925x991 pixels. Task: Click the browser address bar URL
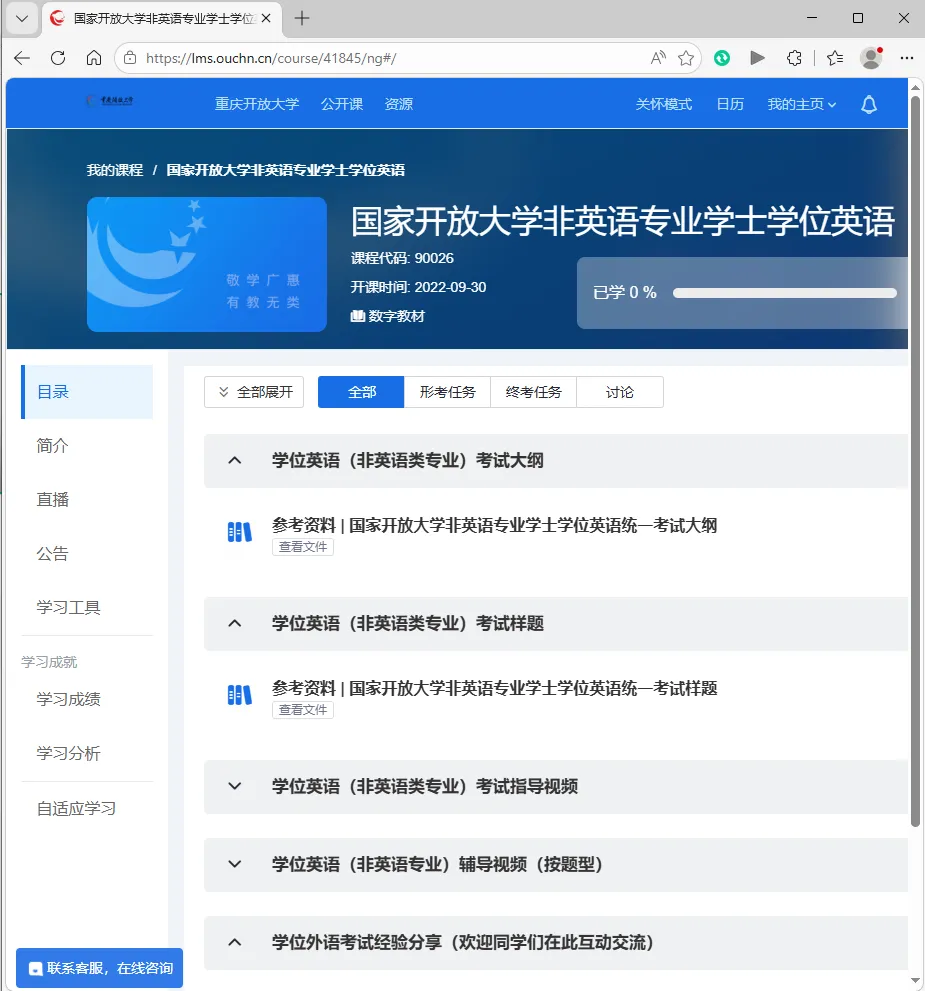pyautogui.click(x=271, y=58)
